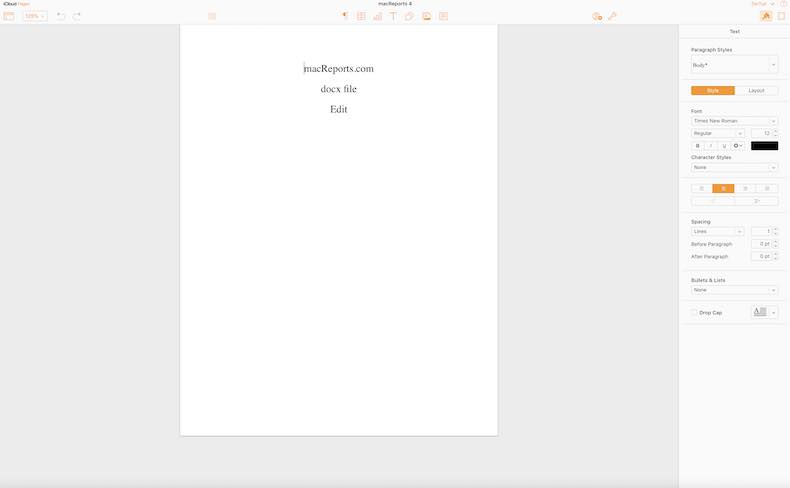Viewport: 790px width, 488px height.
Task: Open the Character Styles None dropdown
Action: click(735, 167)
